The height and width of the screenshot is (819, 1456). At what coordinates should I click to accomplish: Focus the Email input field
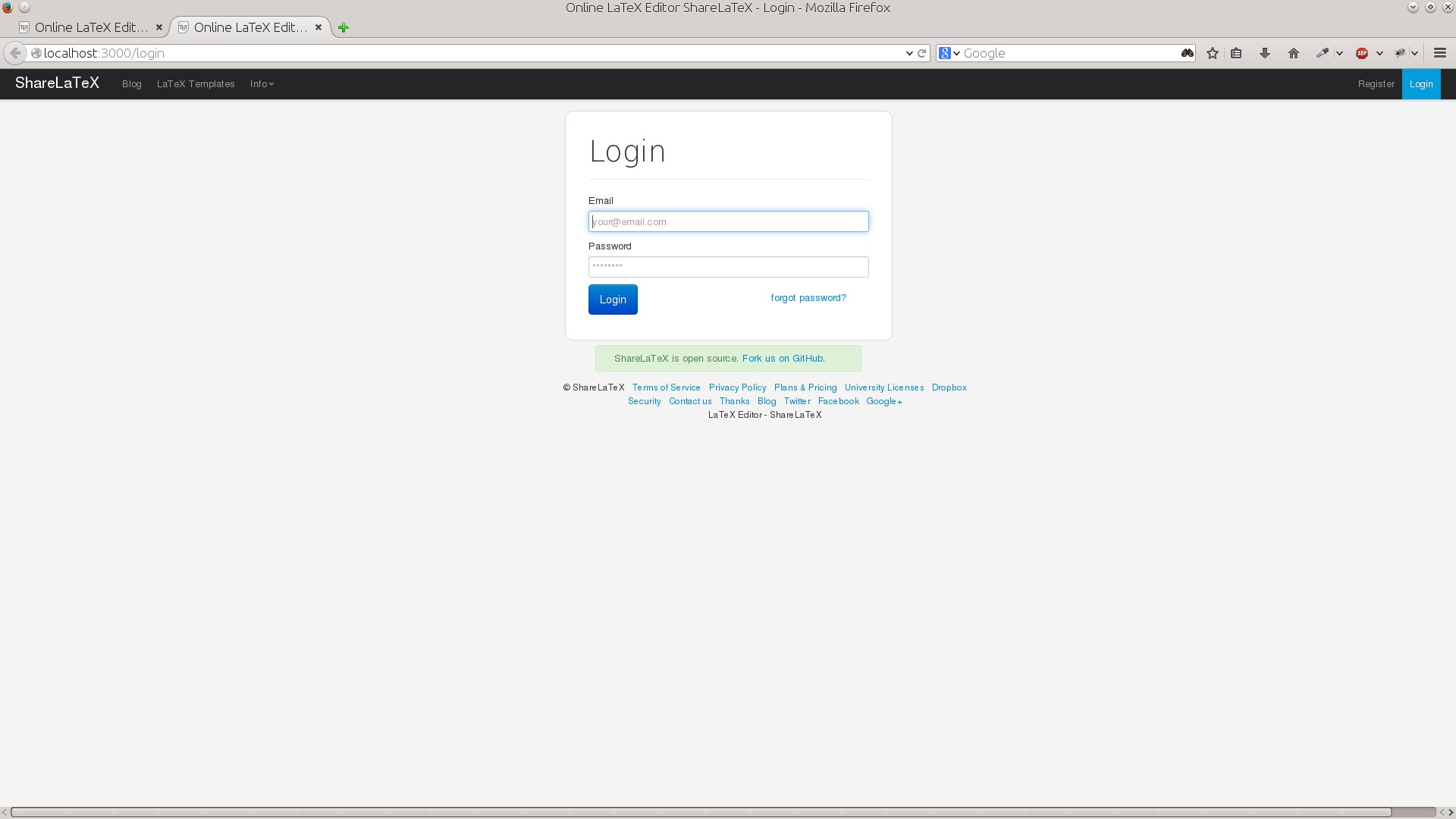pos(728,221)
